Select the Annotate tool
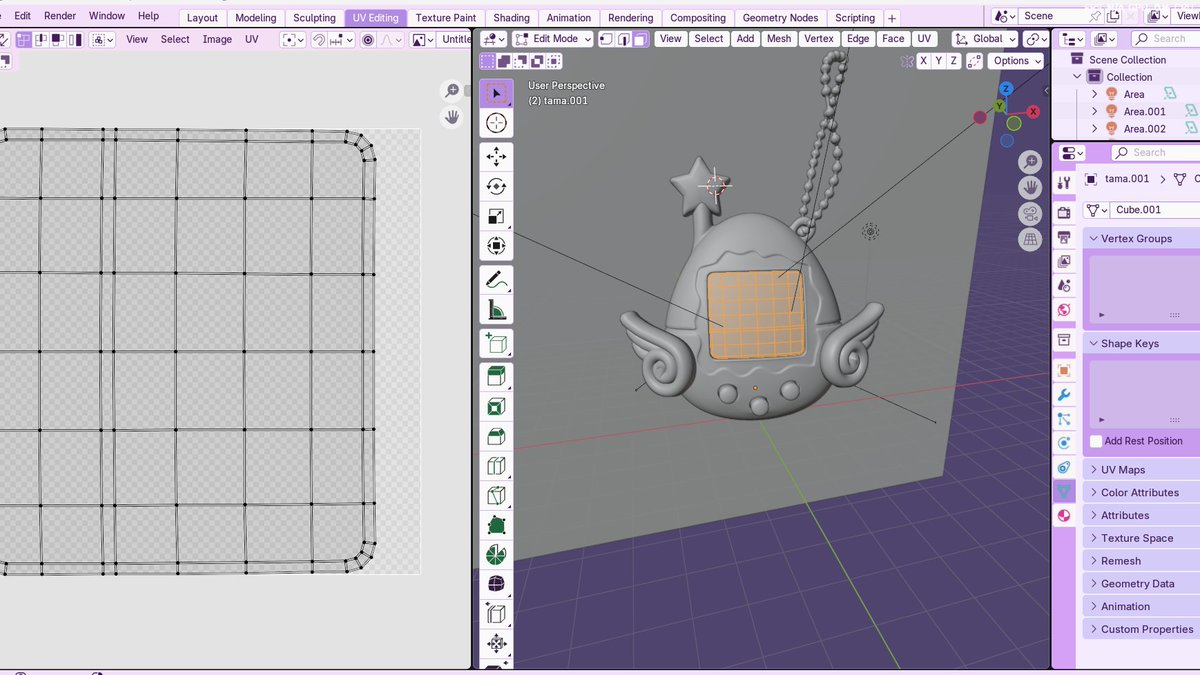The height and width of the screenshot is (675, 1200). 496,280
